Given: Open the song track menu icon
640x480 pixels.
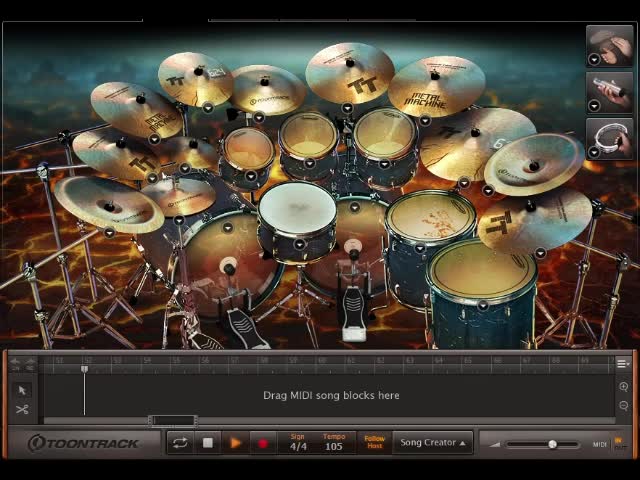Looking at the screenshot, I should tap(622, 363).
